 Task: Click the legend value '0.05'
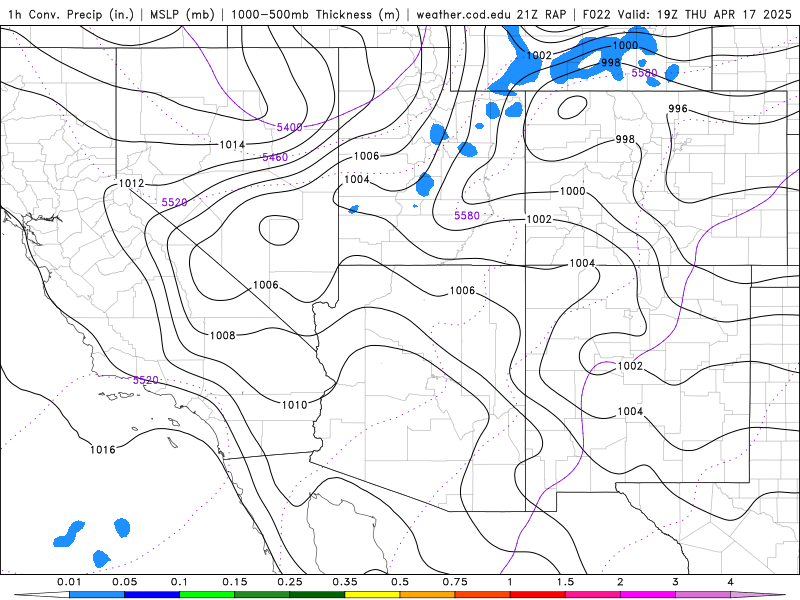[124, 582]
